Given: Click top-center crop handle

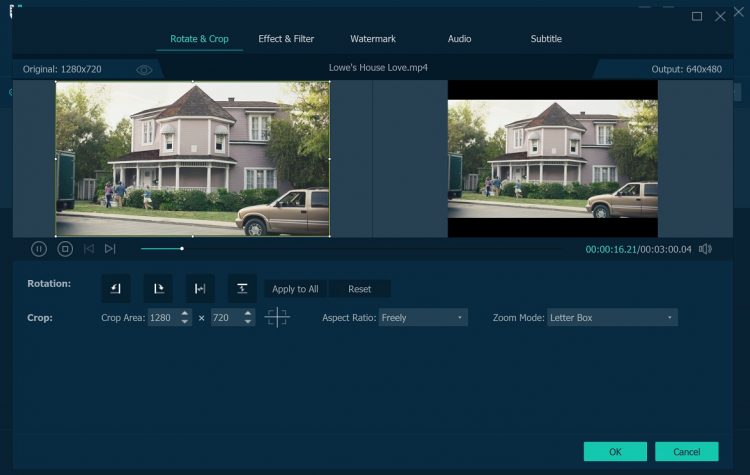Looking at the screenshot, I should (193, 82).
